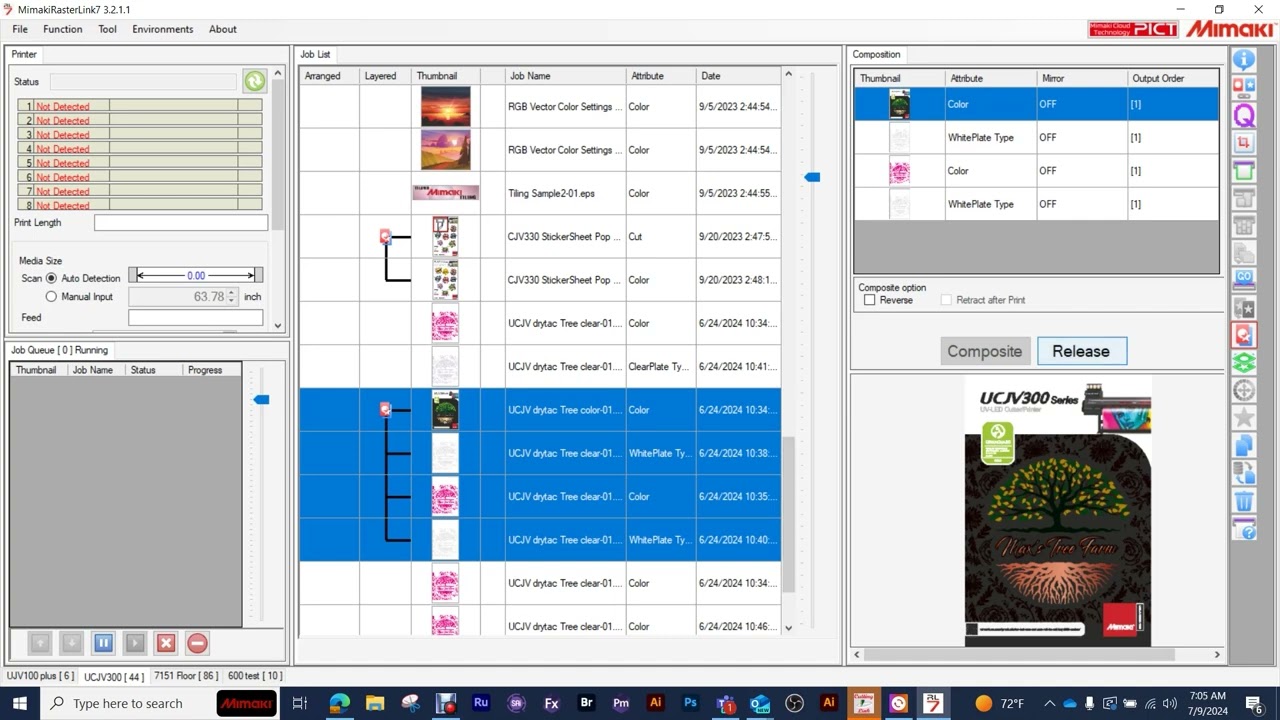
Task: Select the Tiling Sample2-01.eps job thumbnail
Action: (445, 193)
